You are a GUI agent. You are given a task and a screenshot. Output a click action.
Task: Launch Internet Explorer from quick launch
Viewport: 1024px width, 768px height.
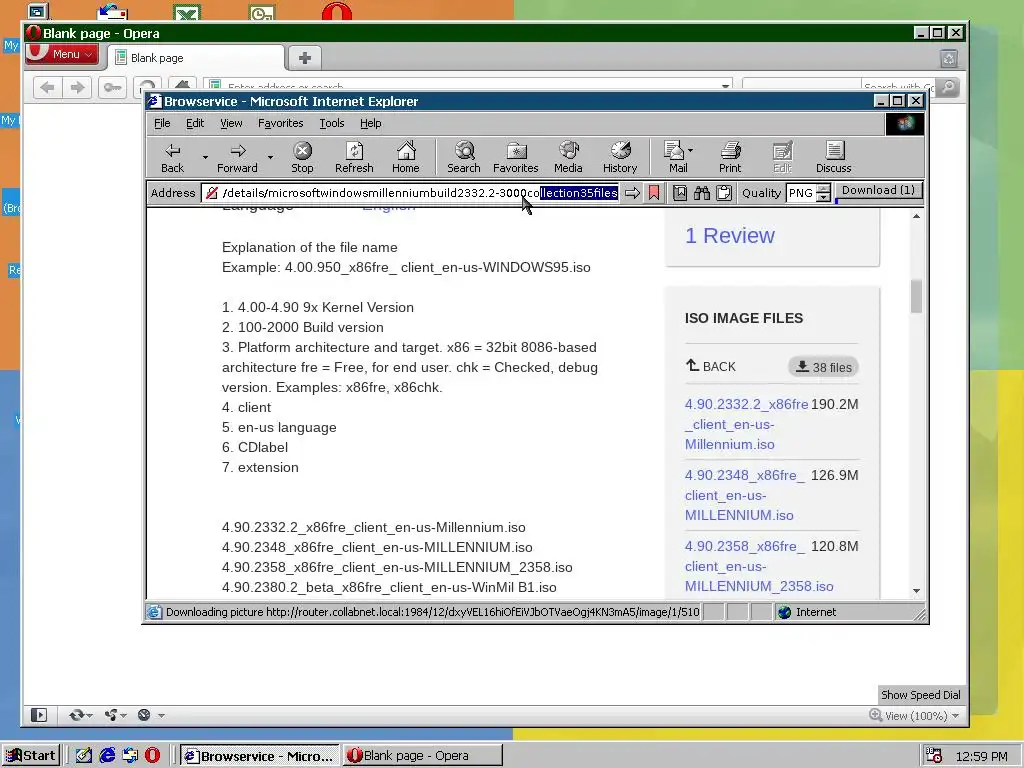click(106, 756)
